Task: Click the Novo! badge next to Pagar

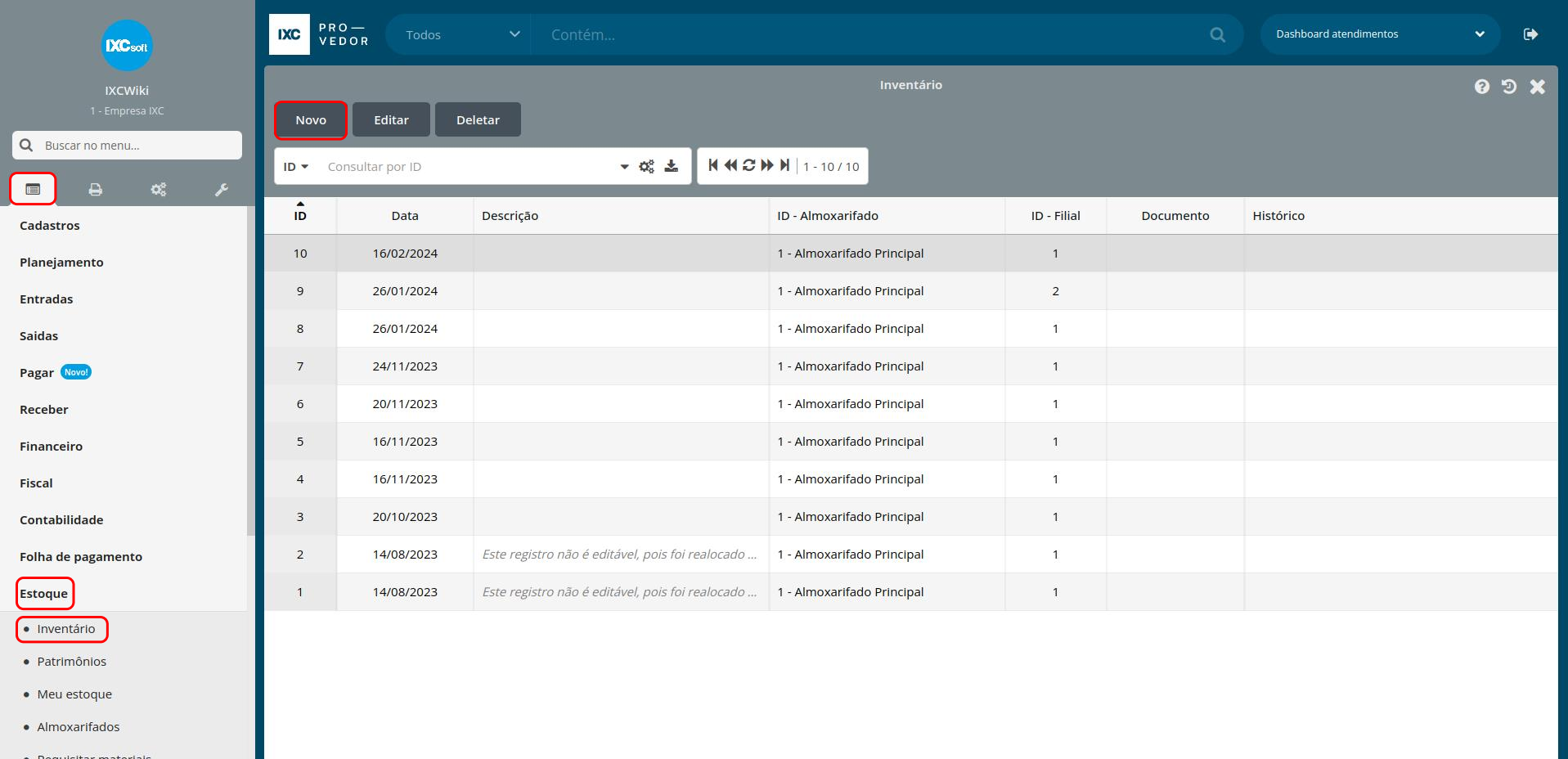Action: [x=76, y=372]
